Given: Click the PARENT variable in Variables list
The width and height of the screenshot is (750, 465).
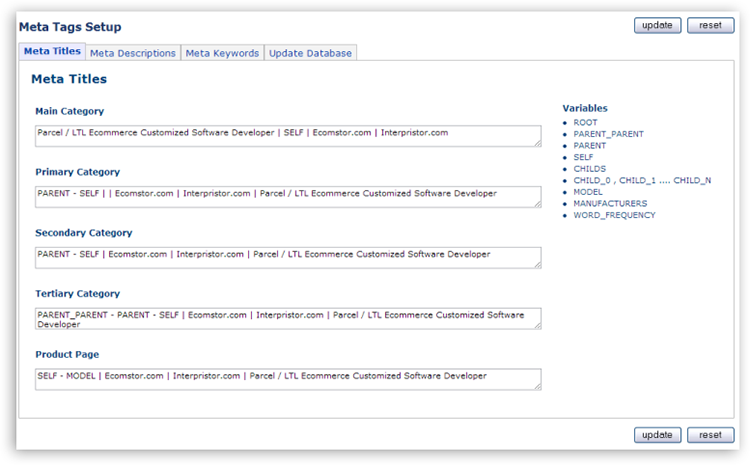Looking at the screenshot, I should click(x=590, y=145).
